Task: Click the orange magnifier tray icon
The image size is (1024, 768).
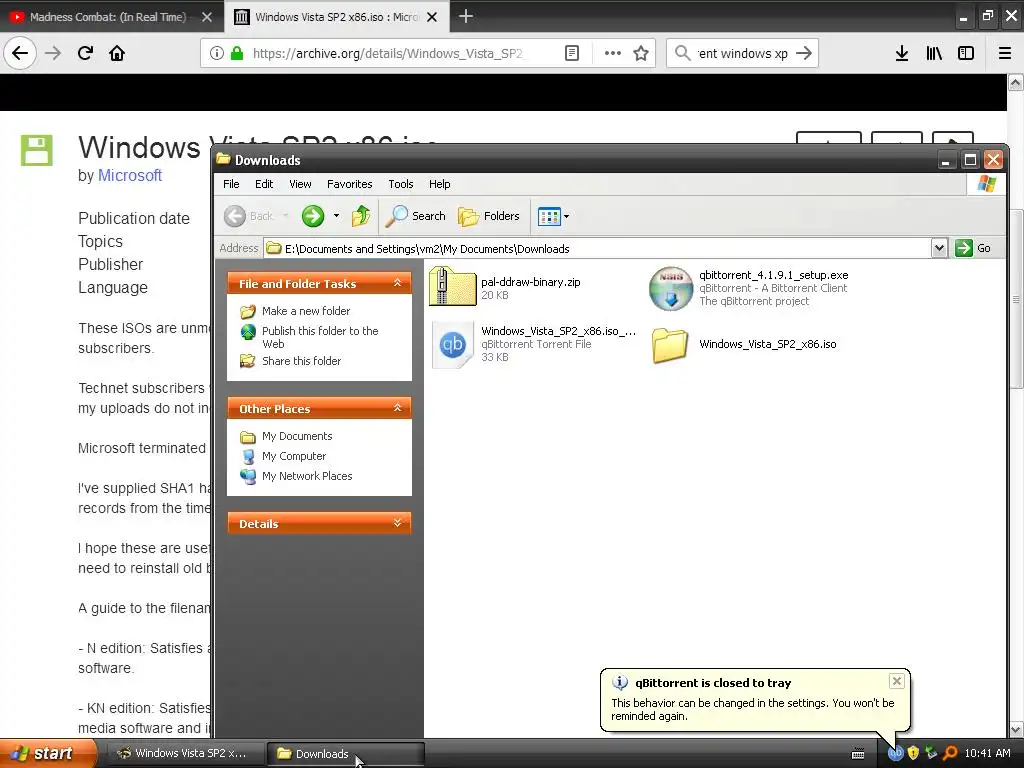Action: [950, 753]
